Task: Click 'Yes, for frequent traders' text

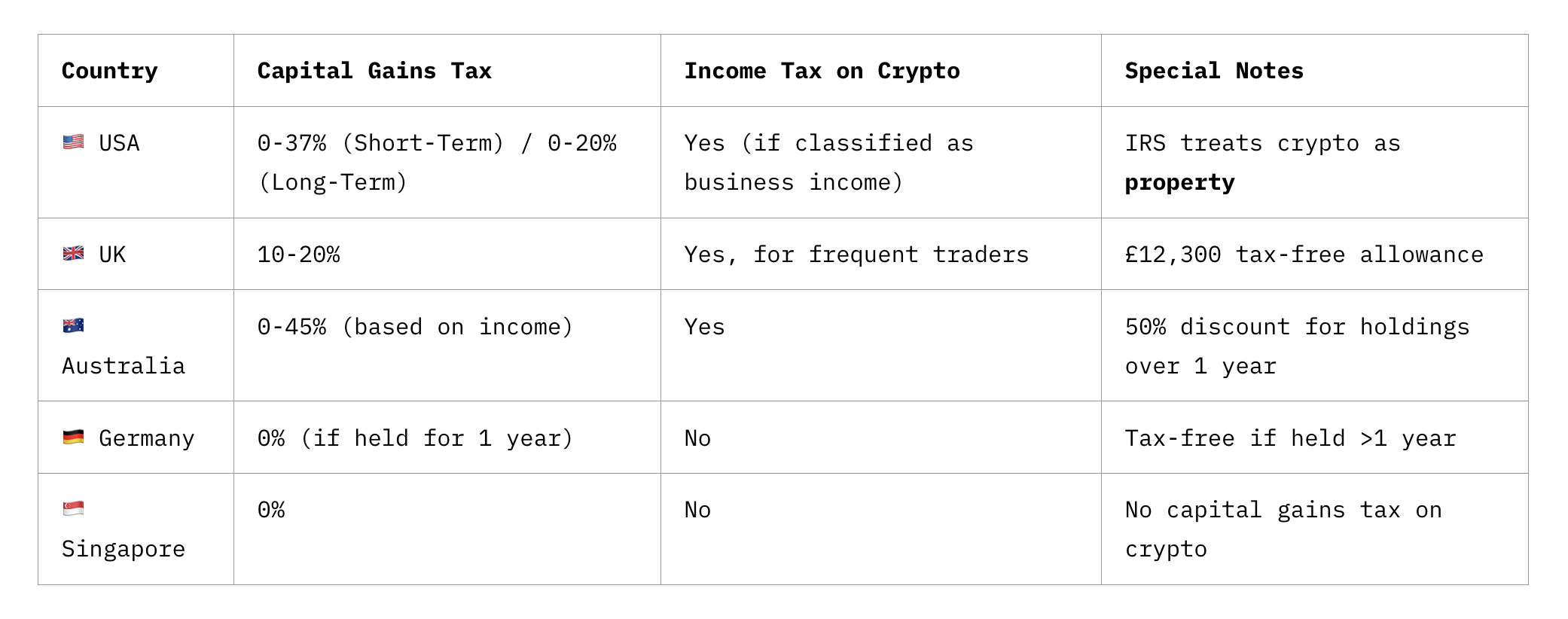Action: [856, 255]
